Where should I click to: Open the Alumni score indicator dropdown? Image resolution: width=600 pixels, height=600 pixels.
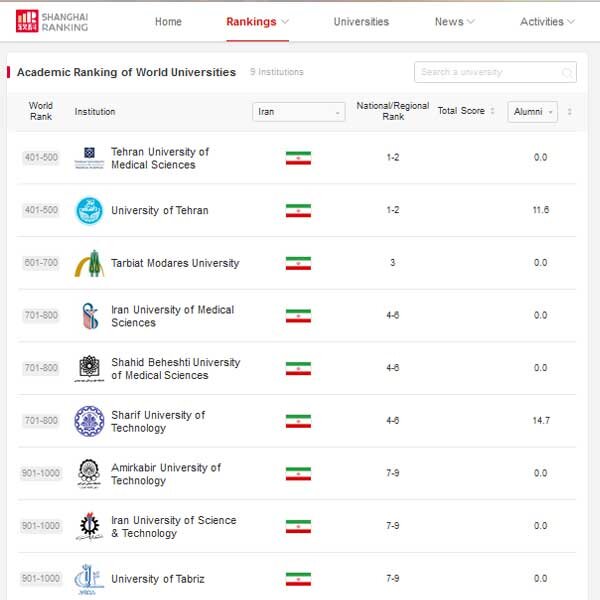tap(532, 112)
